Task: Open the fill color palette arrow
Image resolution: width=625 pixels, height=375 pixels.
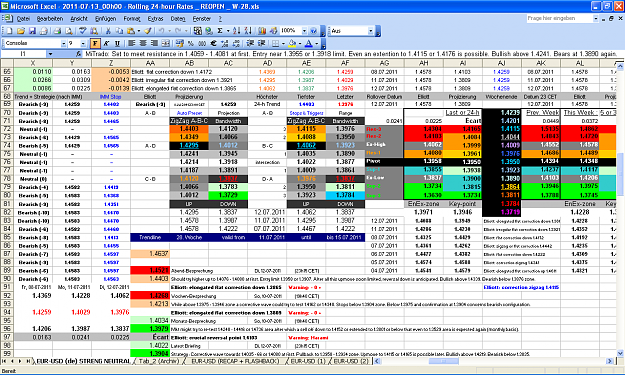Action: 300,43
